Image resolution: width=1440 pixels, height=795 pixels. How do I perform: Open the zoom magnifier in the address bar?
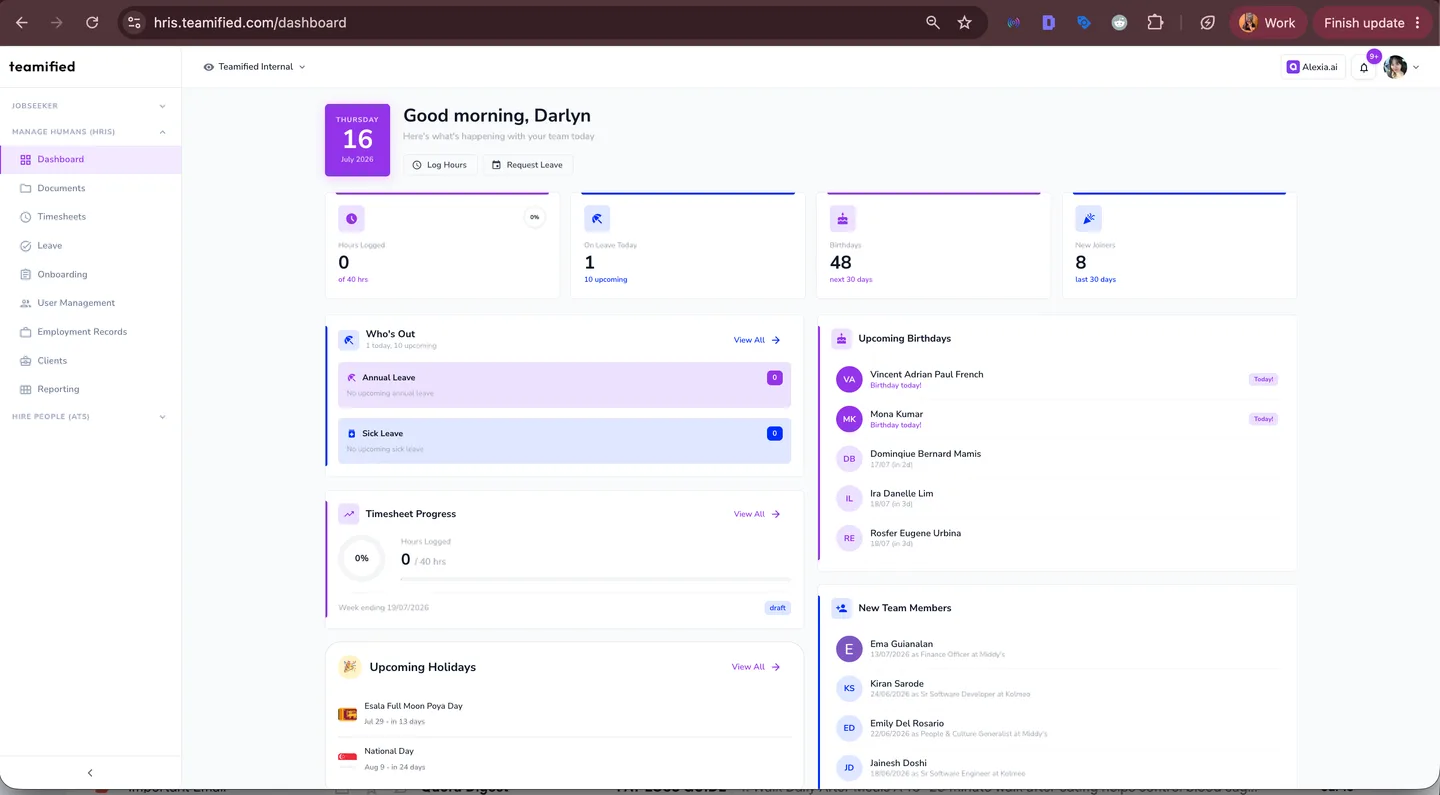coord(933,22)
